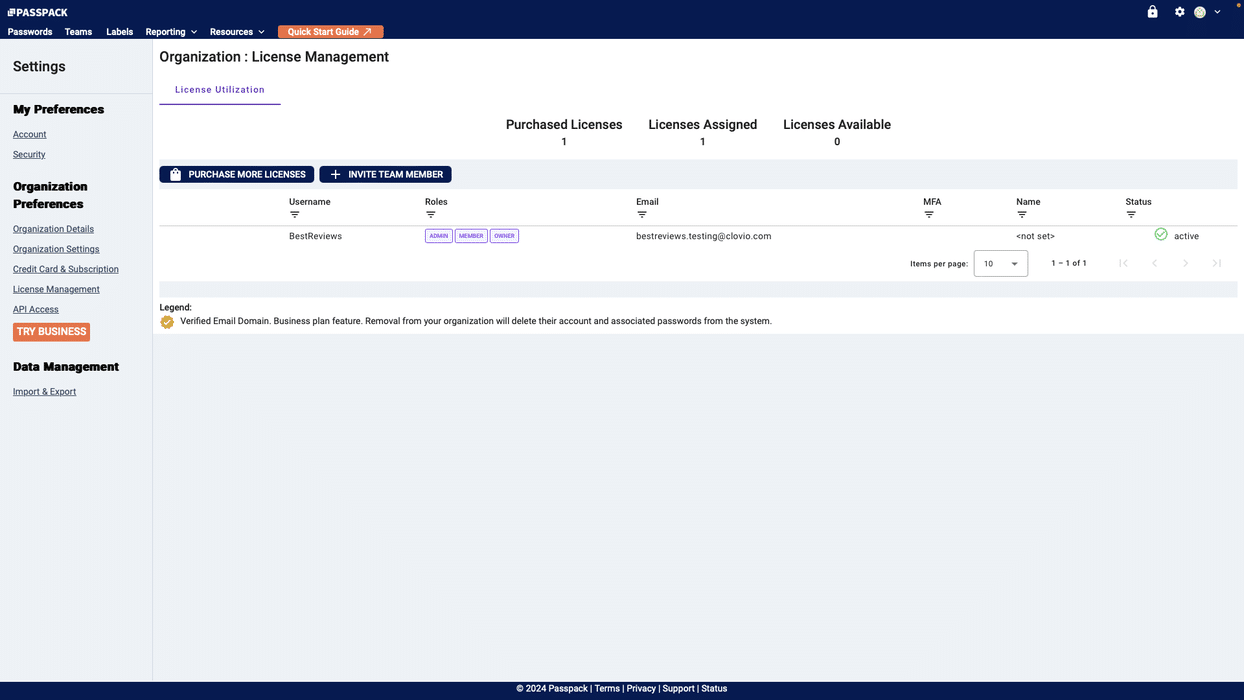Click the Try Business button
The image size is (1244, 700).
(x=51, y=332)
